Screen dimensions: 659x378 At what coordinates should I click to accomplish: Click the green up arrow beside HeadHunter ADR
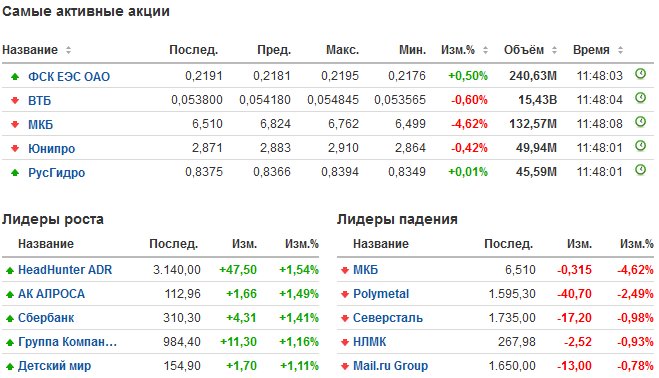pos(10,271)
